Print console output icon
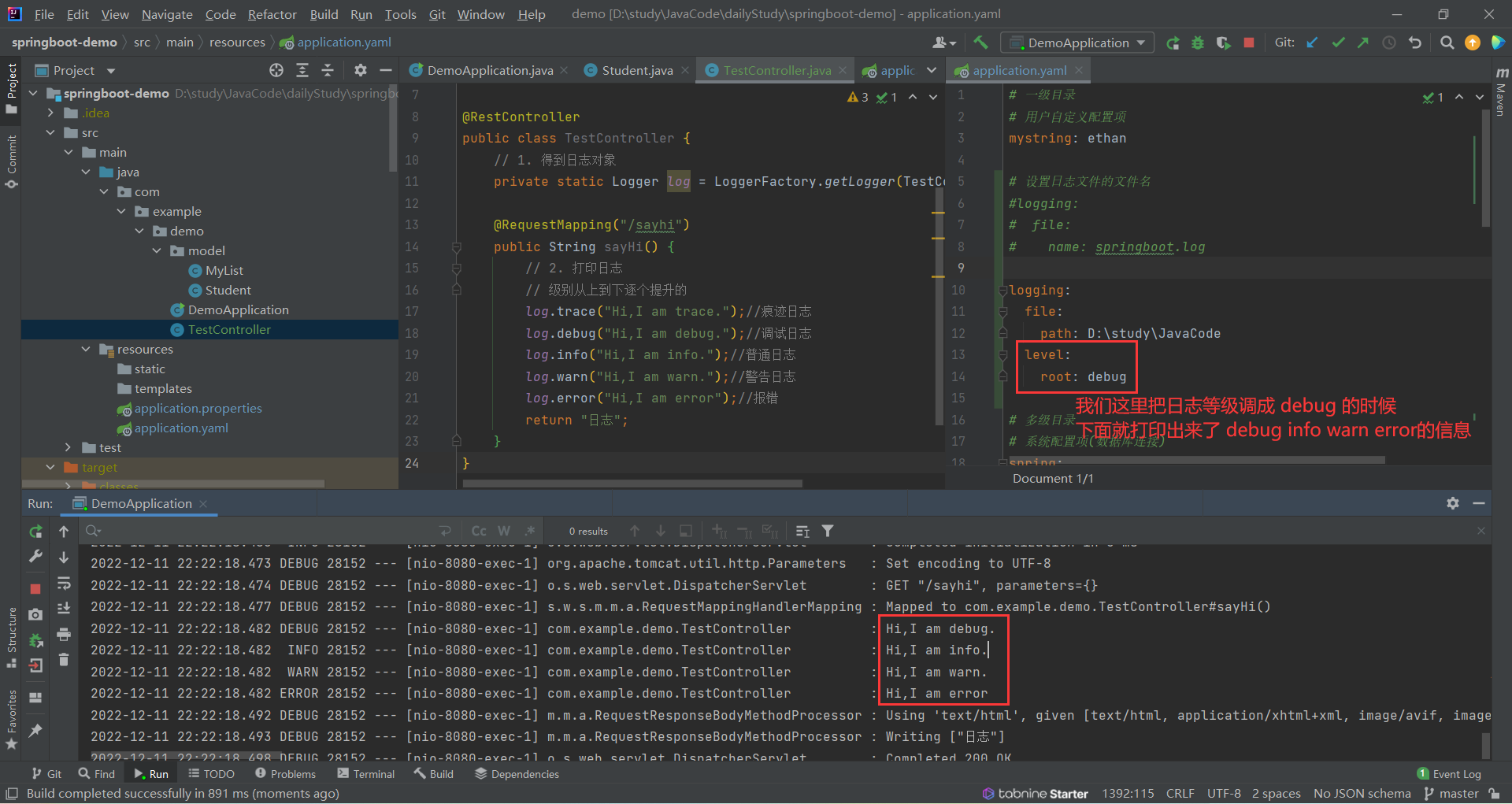The image size is (1512, 804). 64,634
